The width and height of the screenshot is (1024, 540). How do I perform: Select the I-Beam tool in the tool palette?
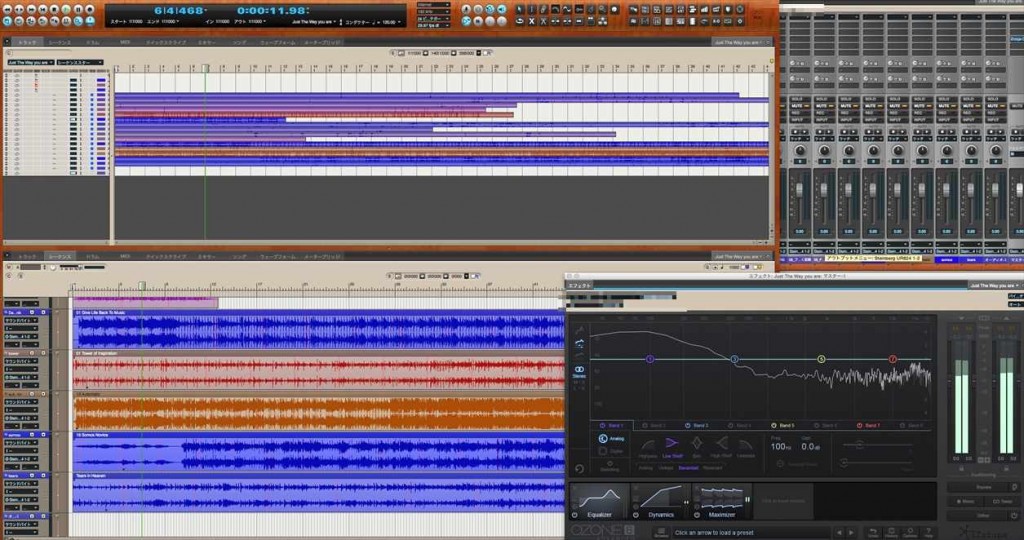[x=532, y=10]
